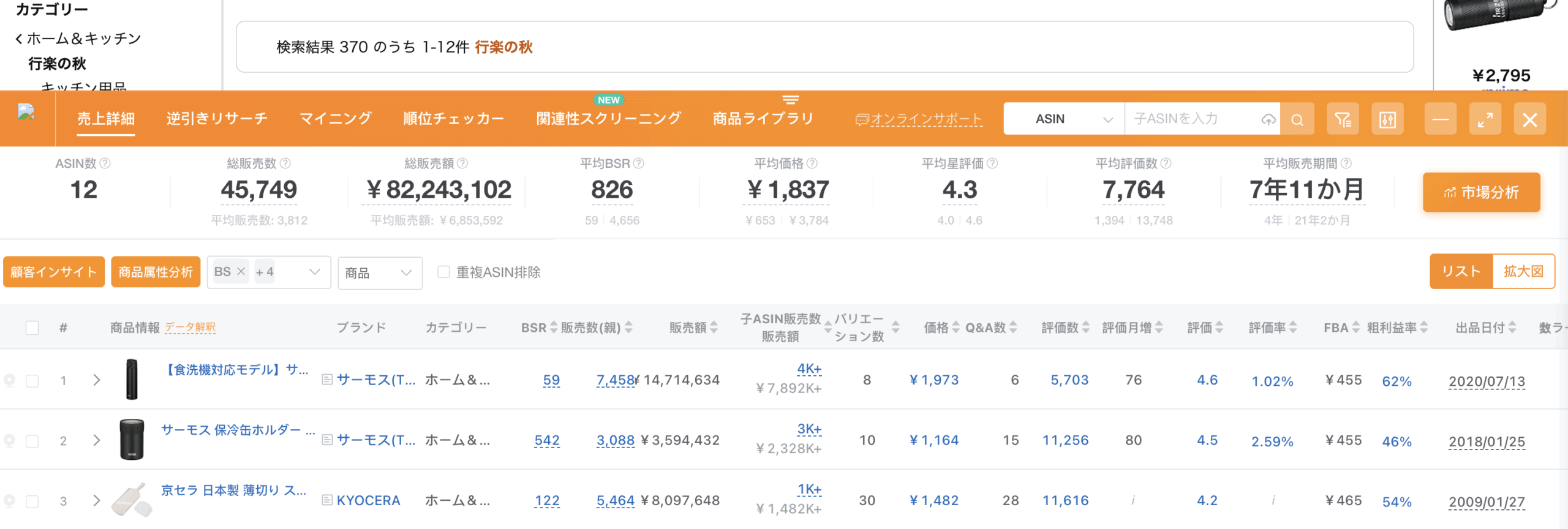Click help icon next to 平均BSR
The image size is (1568, 529).
pyautogui.click(x=639, y=163)
